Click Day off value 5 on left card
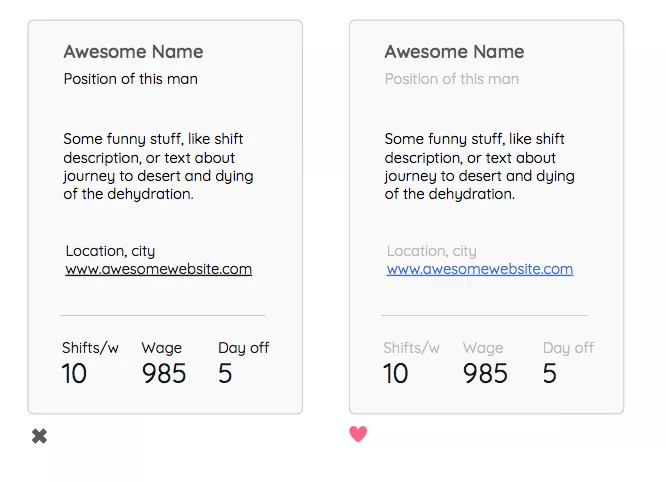This screenshot has width=666, height=482. [x=225, y=374]
